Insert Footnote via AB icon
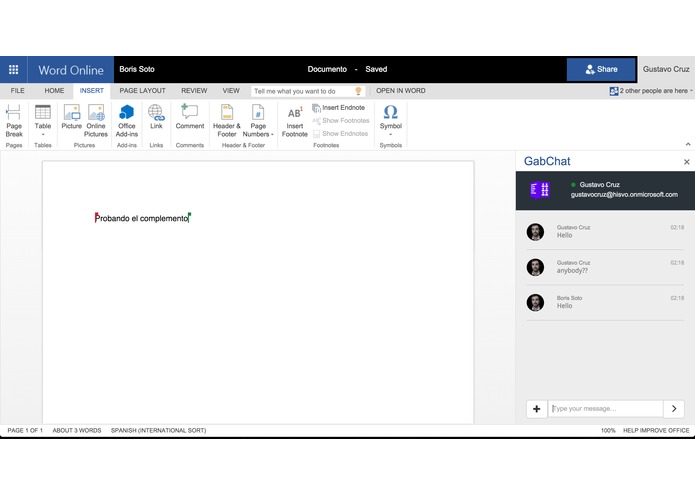695x494 pixels. point(295,122)
